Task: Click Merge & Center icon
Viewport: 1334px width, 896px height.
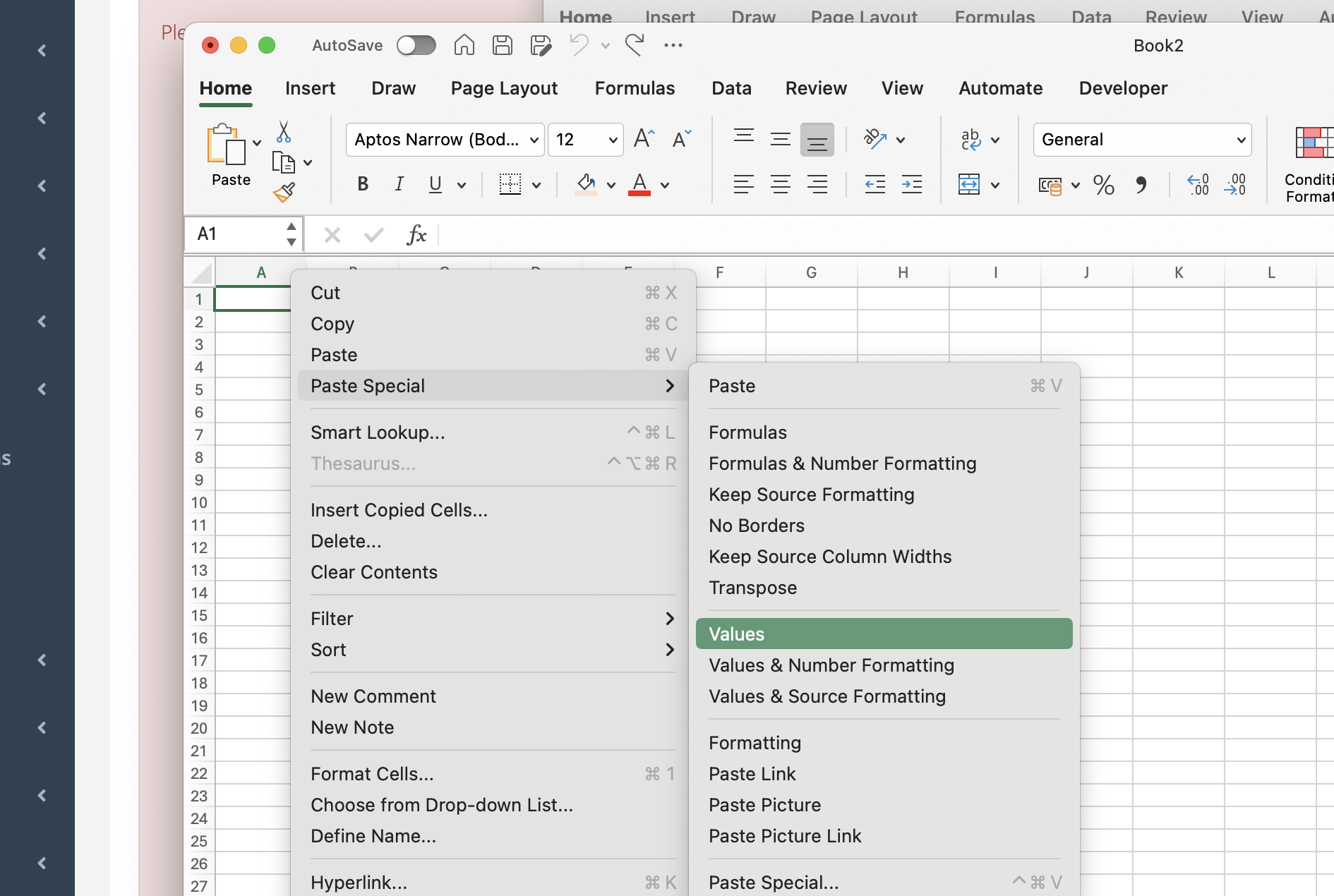Action: (969, 184)
